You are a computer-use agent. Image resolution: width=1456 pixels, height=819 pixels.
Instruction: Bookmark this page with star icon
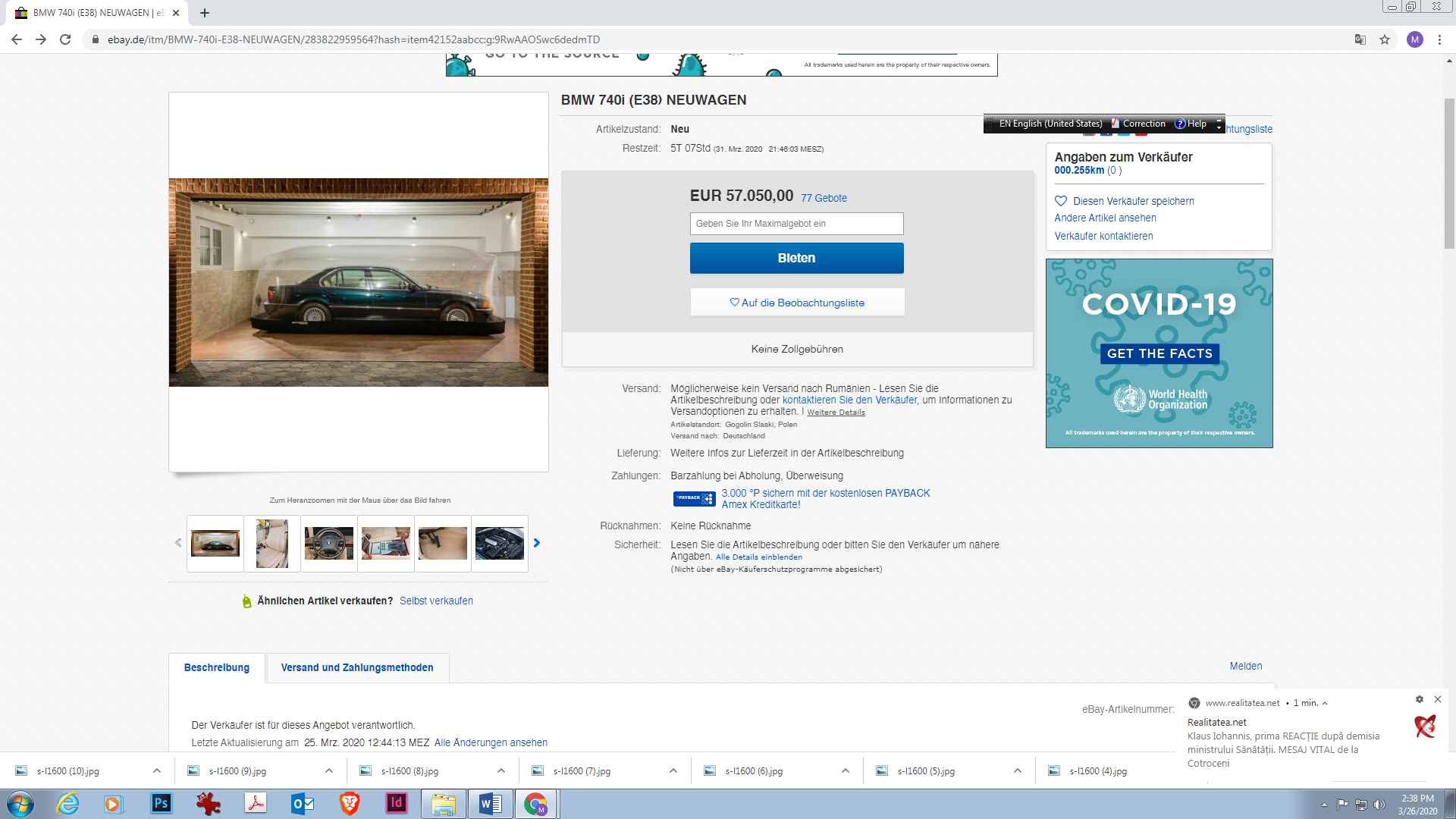point(1385,39)
